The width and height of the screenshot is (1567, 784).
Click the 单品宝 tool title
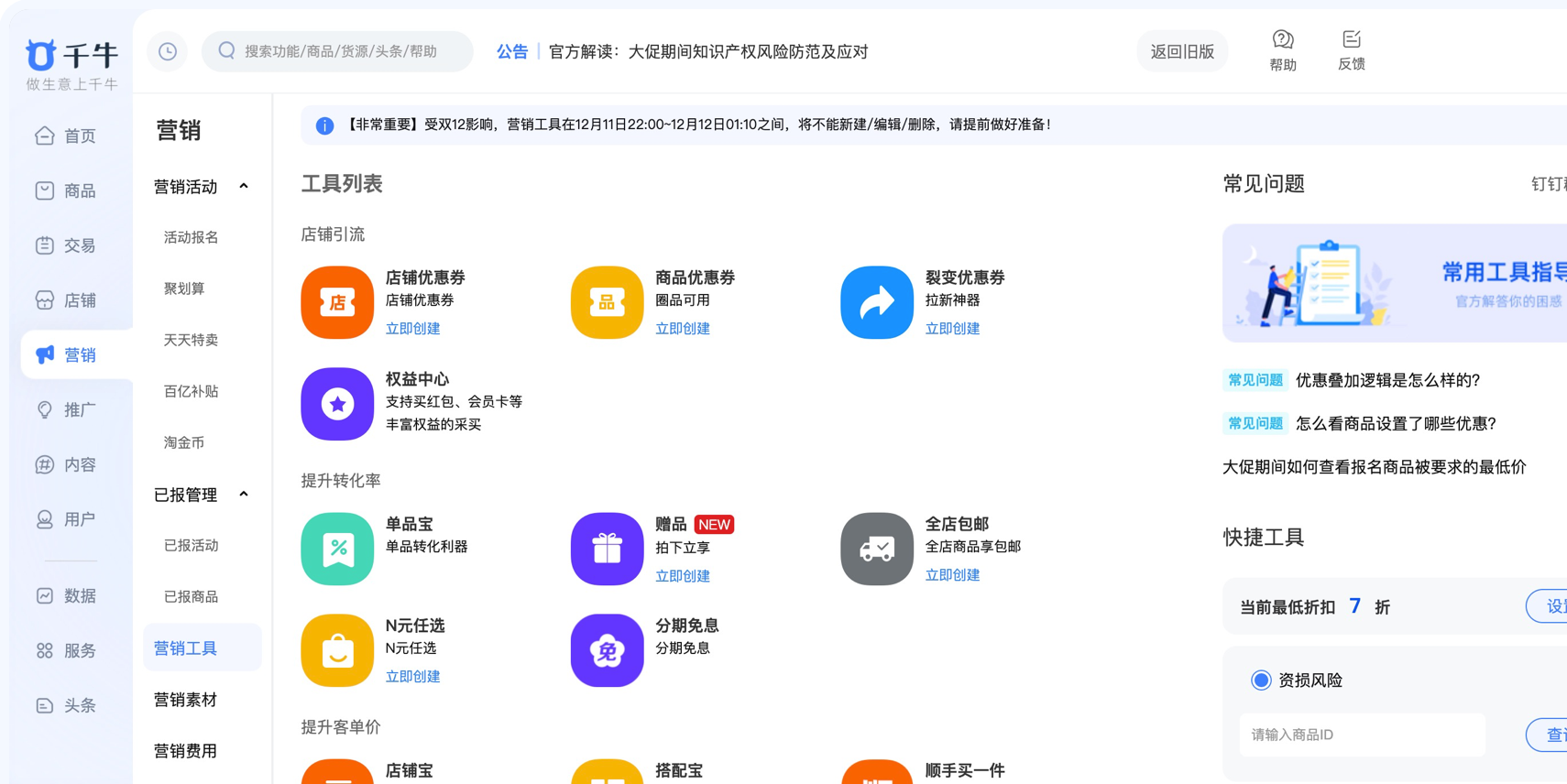coord(409,524)
